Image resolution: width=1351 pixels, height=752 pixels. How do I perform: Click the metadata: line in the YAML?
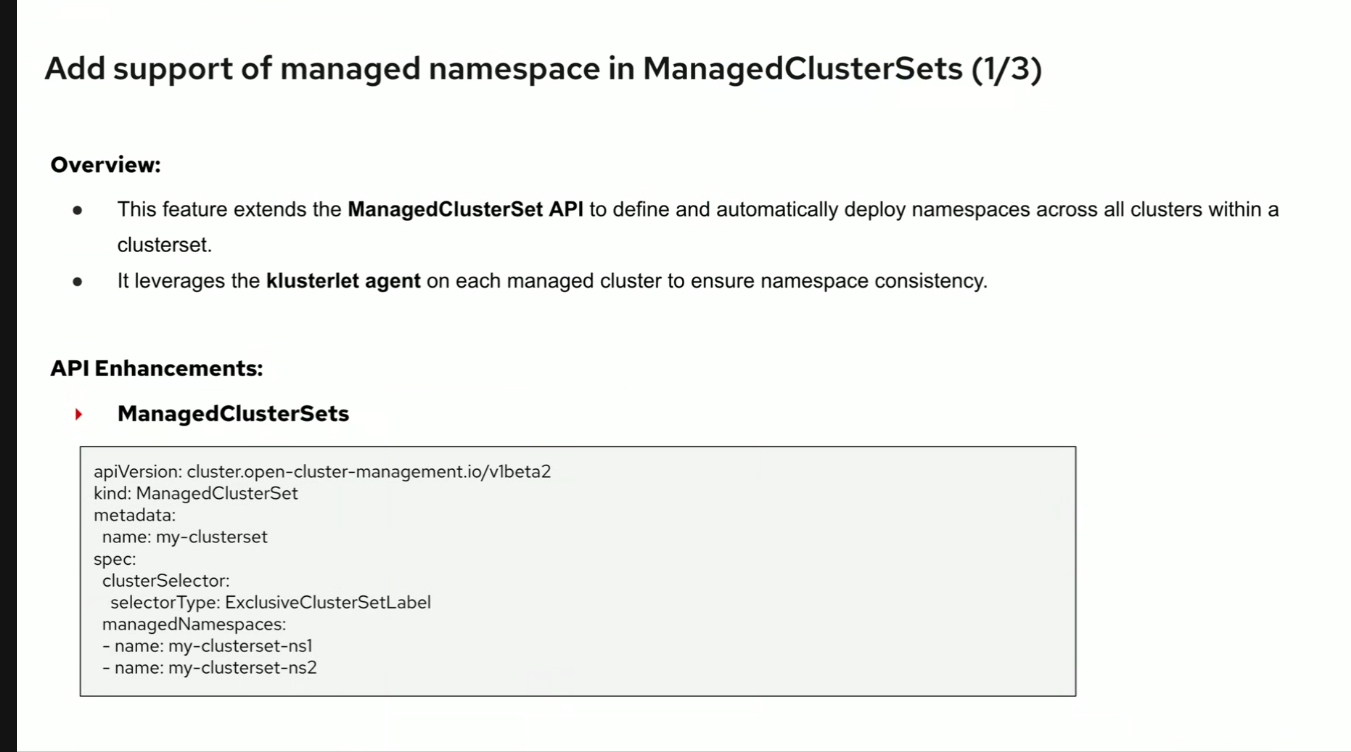coord(134,515)
